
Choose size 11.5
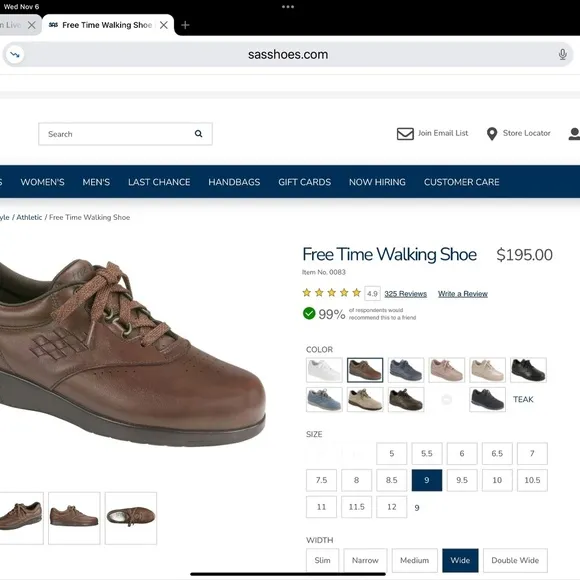point(356,507)
